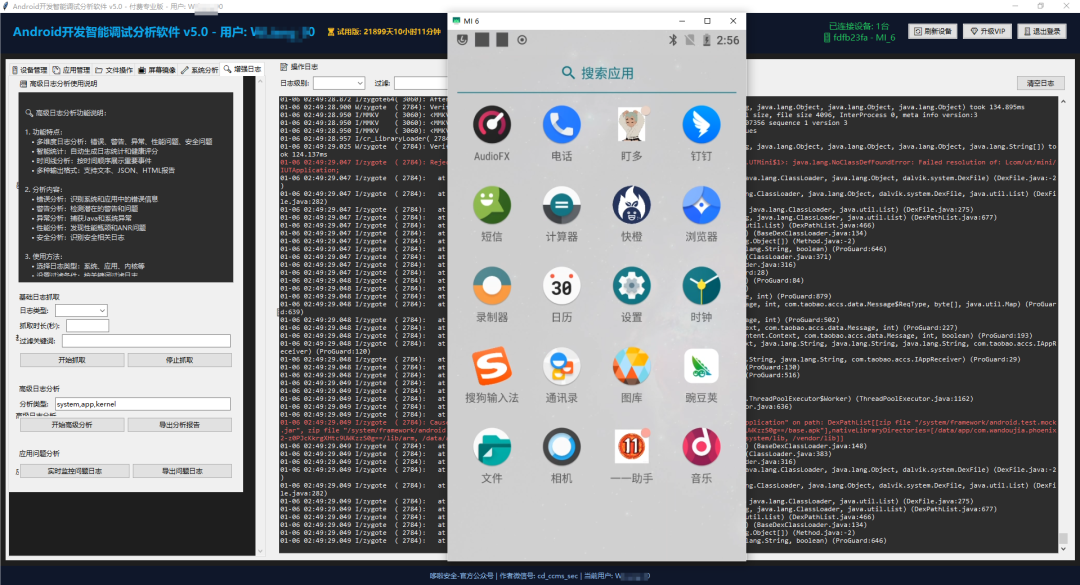The height and width of the screenshot is (585, 1080).
Task: Open the 时钟 clock app
Action: (x=701, y=286)
